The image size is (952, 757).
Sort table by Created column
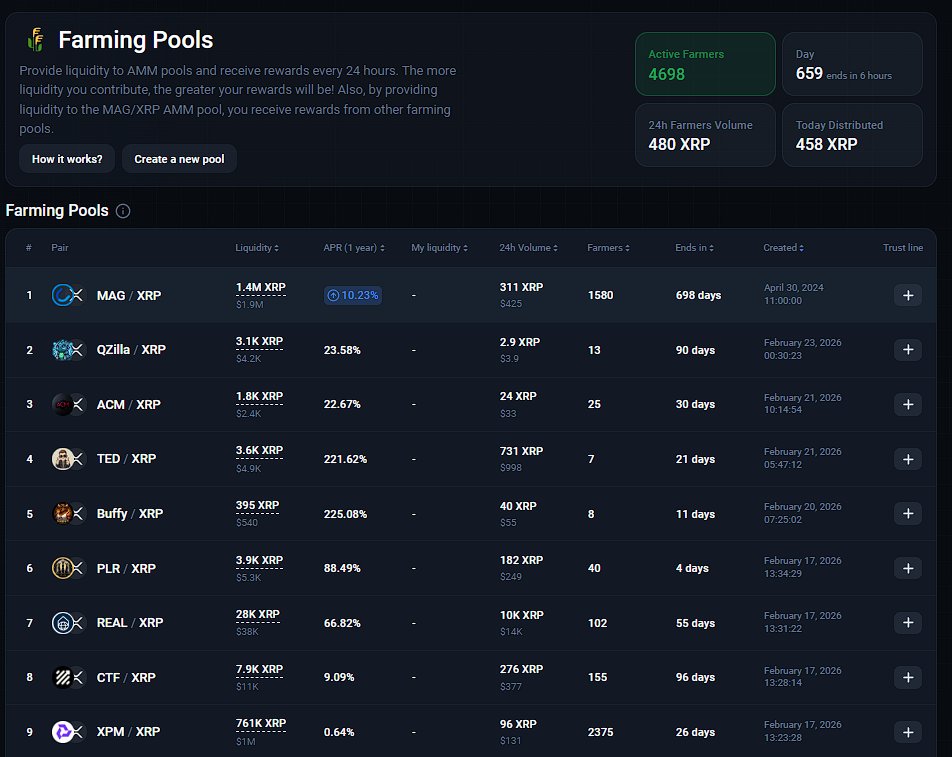pos(783,248)
